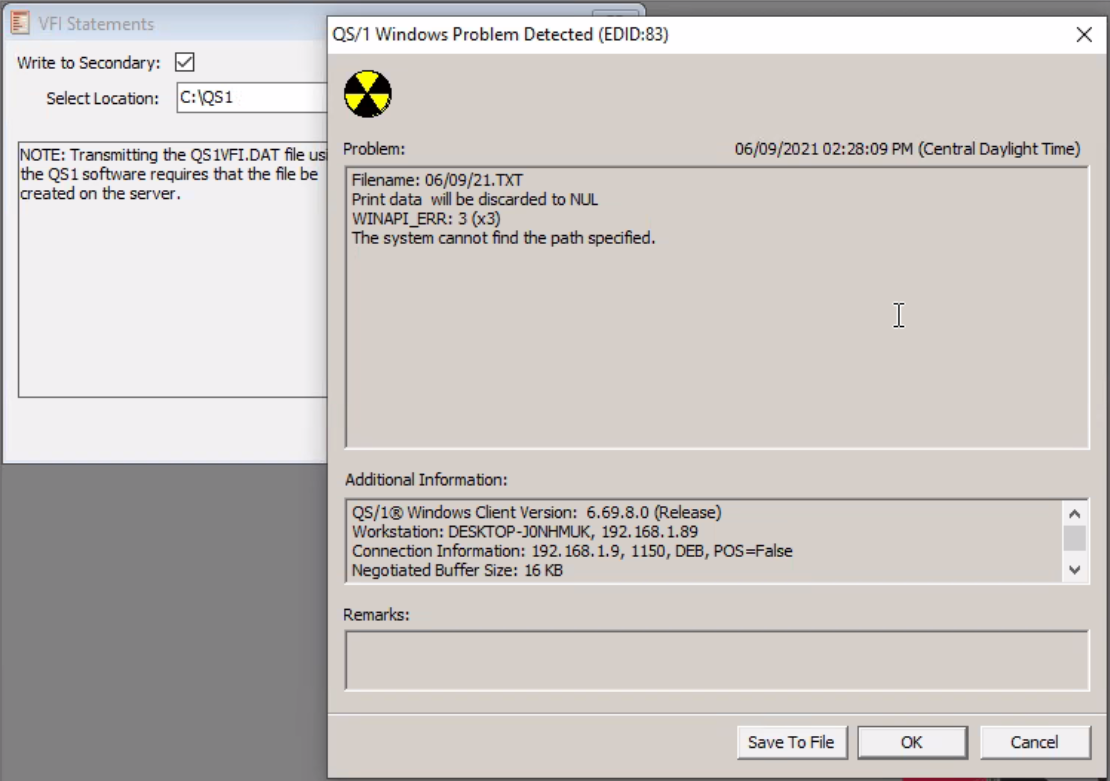Uncheck the Write to Secondary checkbox
This screenshot has height=781, width=1110.
click(185, 62)
